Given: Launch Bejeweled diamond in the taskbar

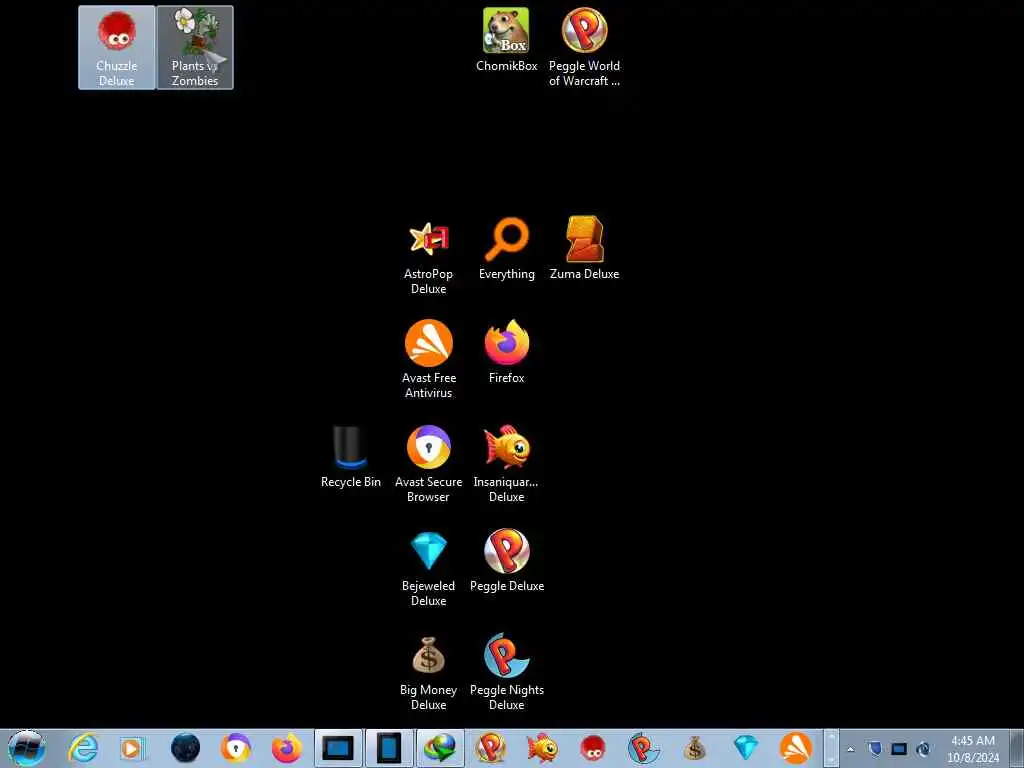Looking at the screenshot, I should [x=746, y=748].
